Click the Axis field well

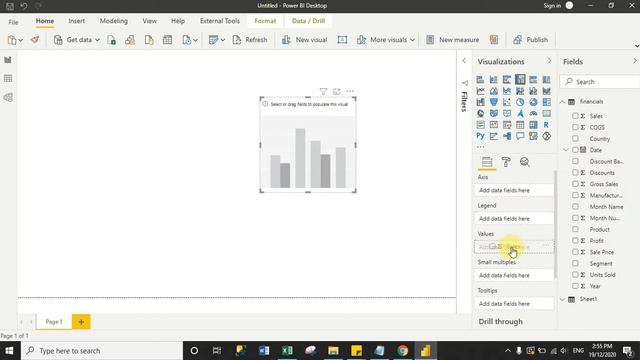pyautogui.click(x=514, y=190)
